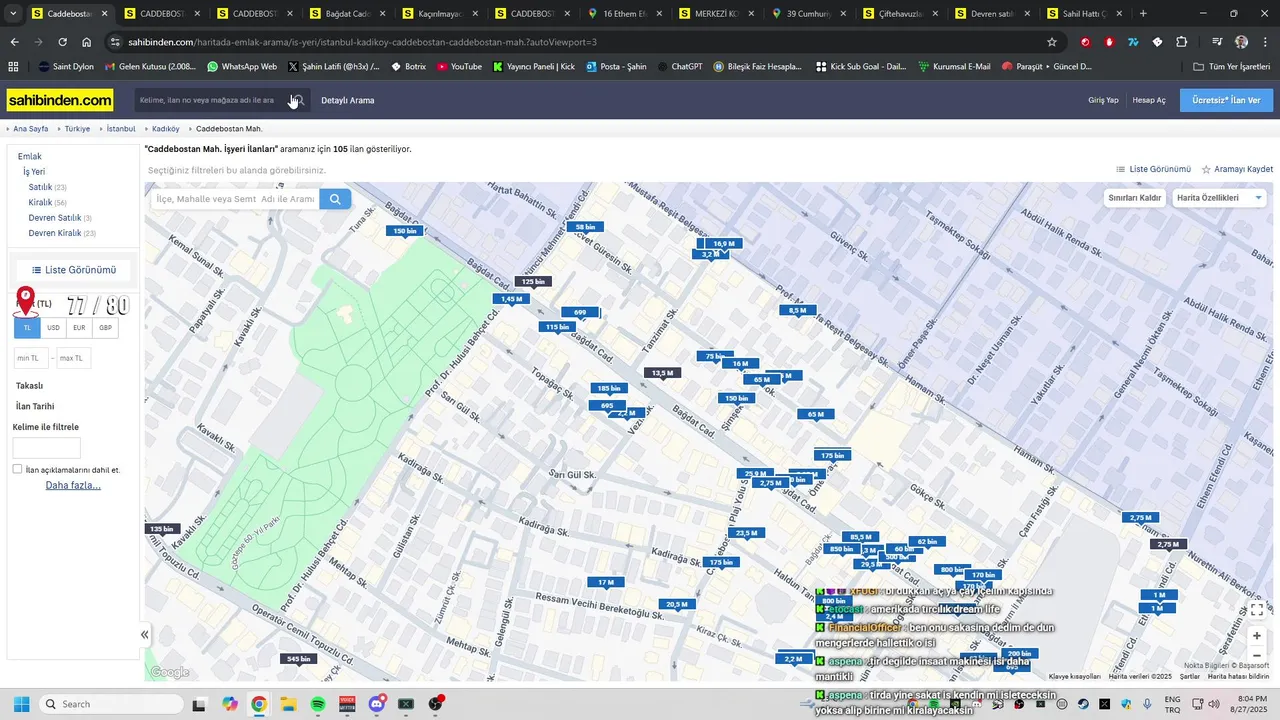This screenshot has height=720, width=1280.
Task: Click the Chrome profile avatar
Action: tap(1241, 42)
